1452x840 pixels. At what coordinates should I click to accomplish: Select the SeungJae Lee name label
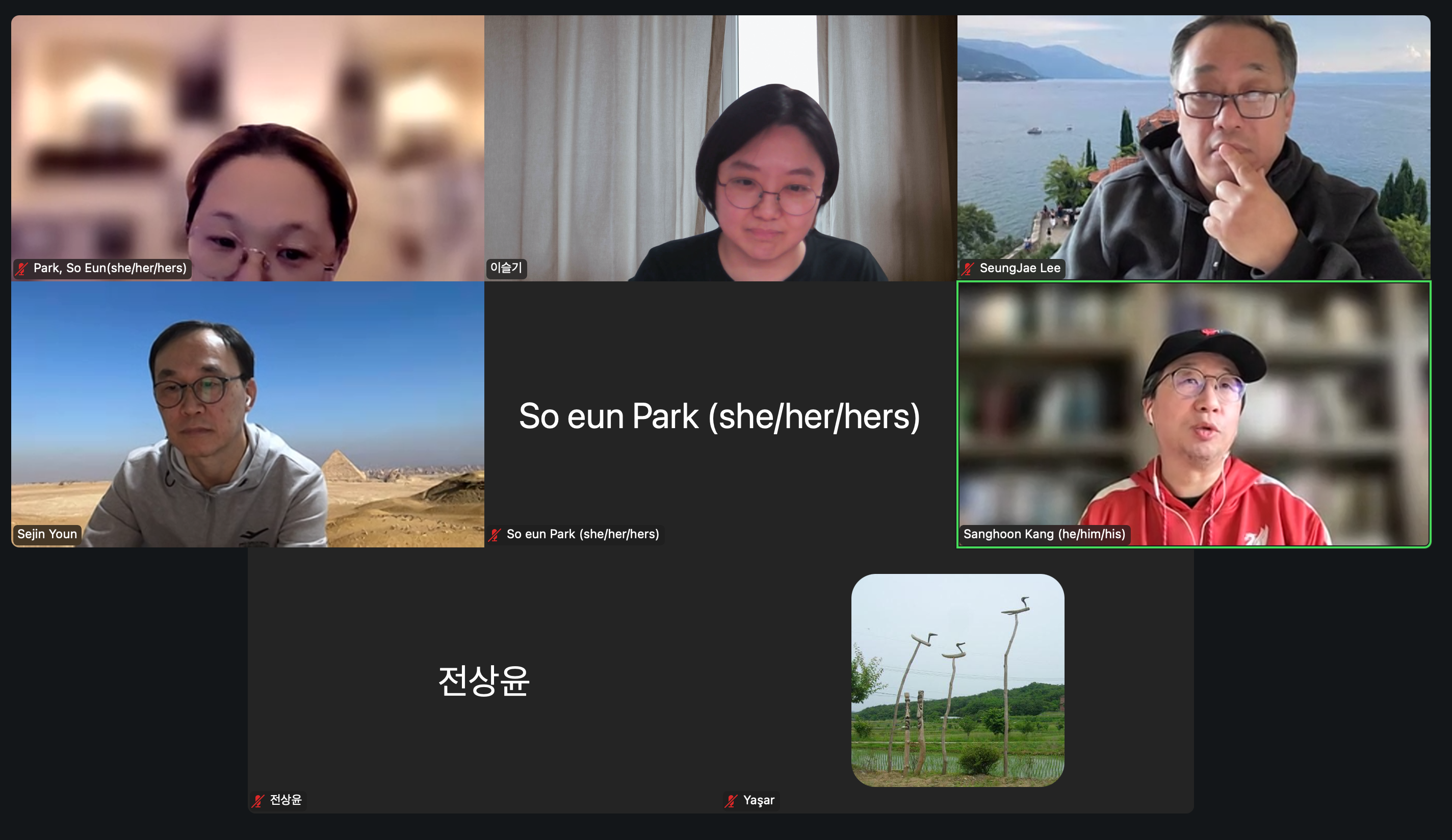1020,269
